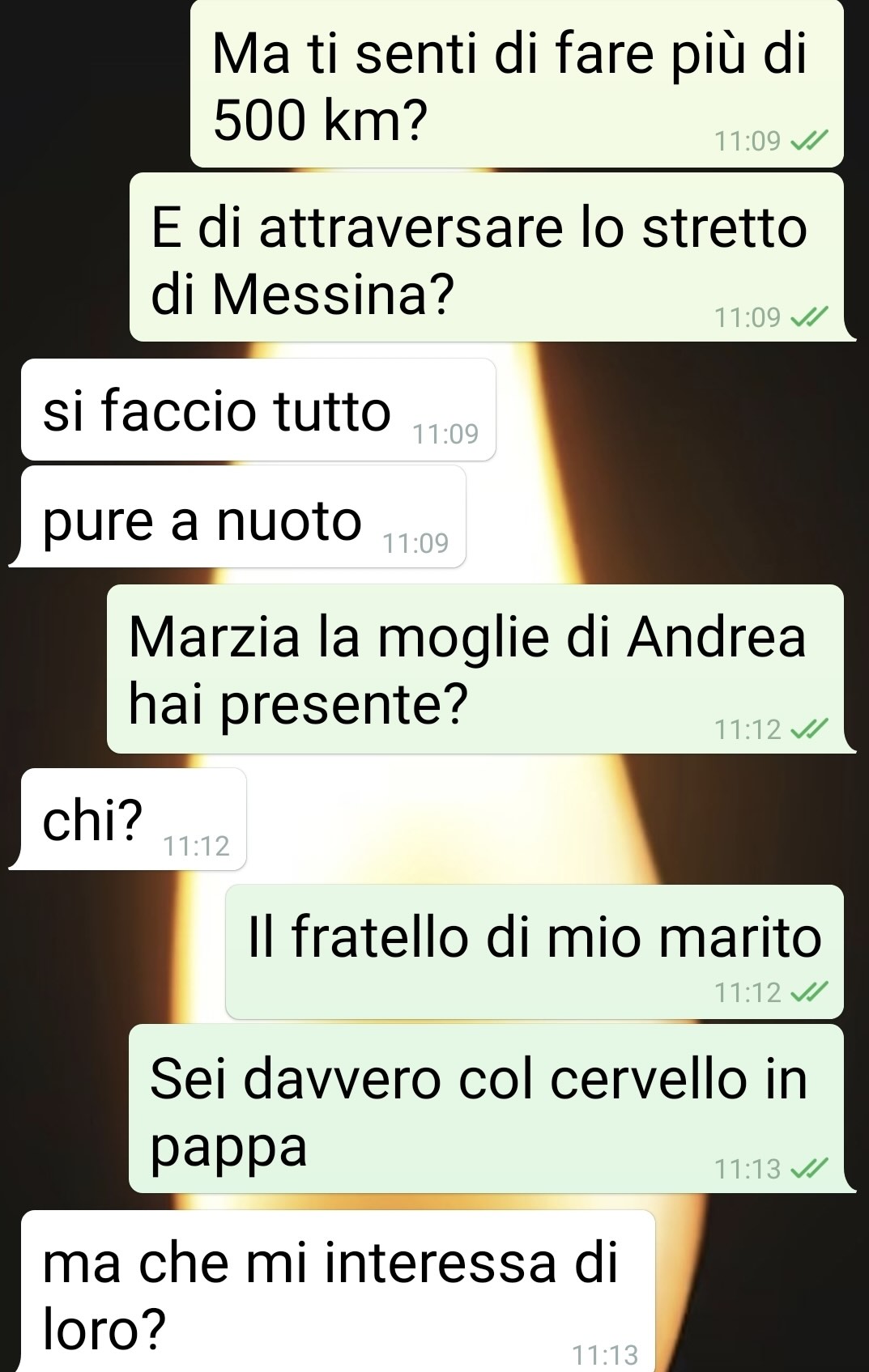
Task: Tap the checkmarks on 'Il fratello di mio marito'
Action: 808,992
